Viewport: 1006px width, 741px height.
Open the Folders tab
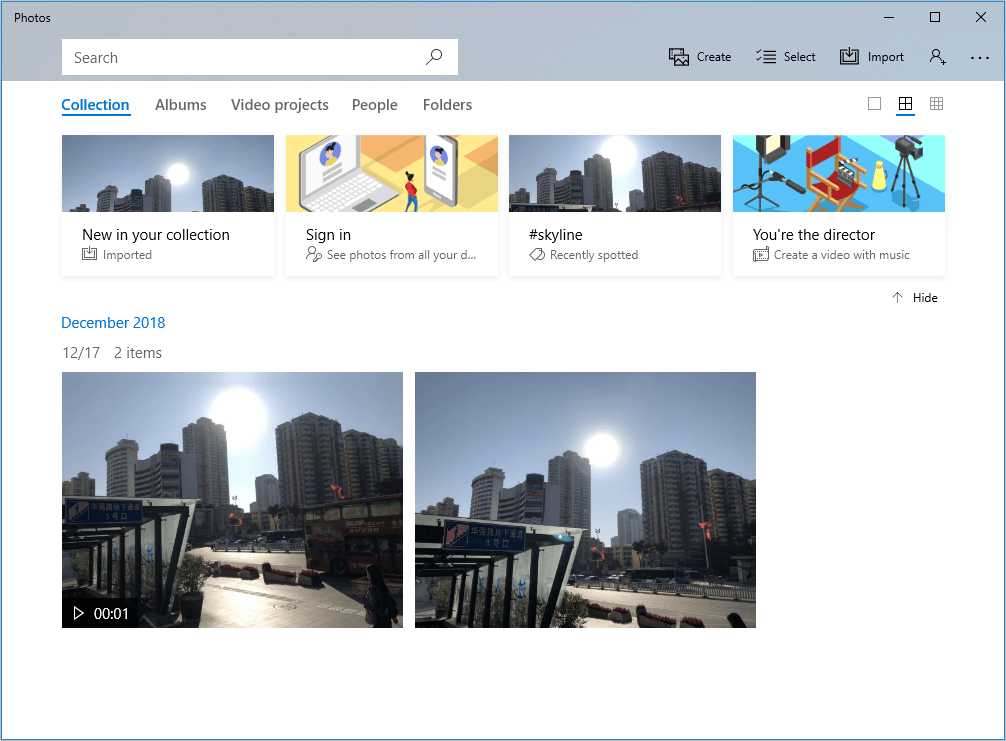(x=447, y=105)
